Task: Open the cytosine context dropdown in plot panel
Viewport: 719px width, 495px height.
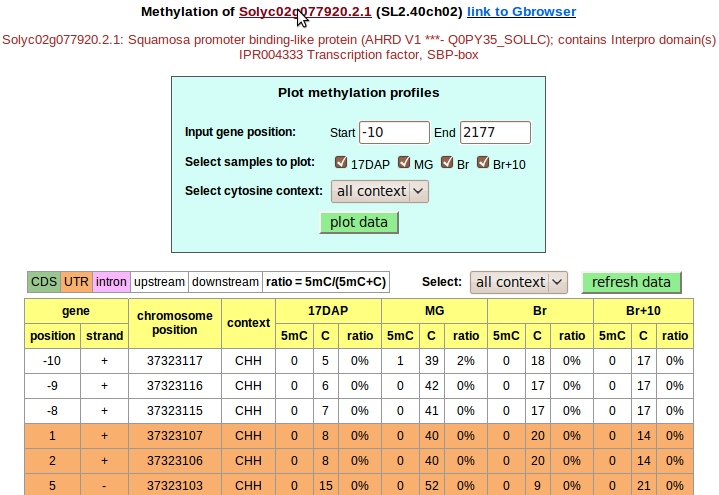Action: point(380,191)
